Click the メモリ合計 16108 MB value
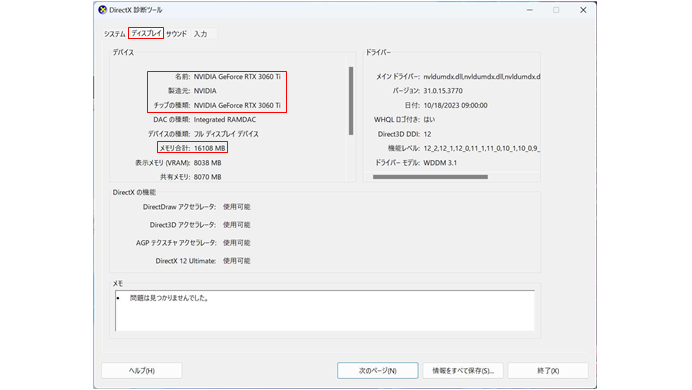The image size is (692, 390). [x=210, y=148]
